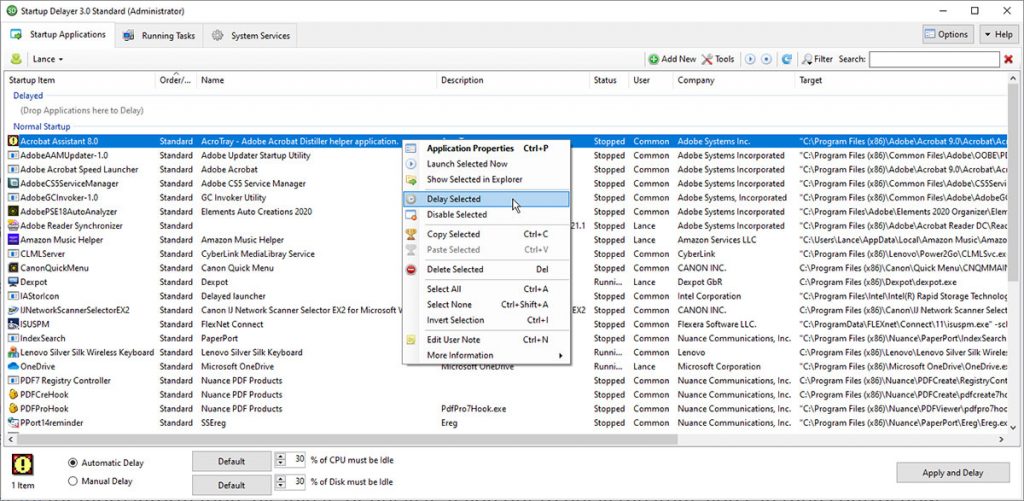Click the Options button
Viewport: 1024px width, 501px height.
946,35
